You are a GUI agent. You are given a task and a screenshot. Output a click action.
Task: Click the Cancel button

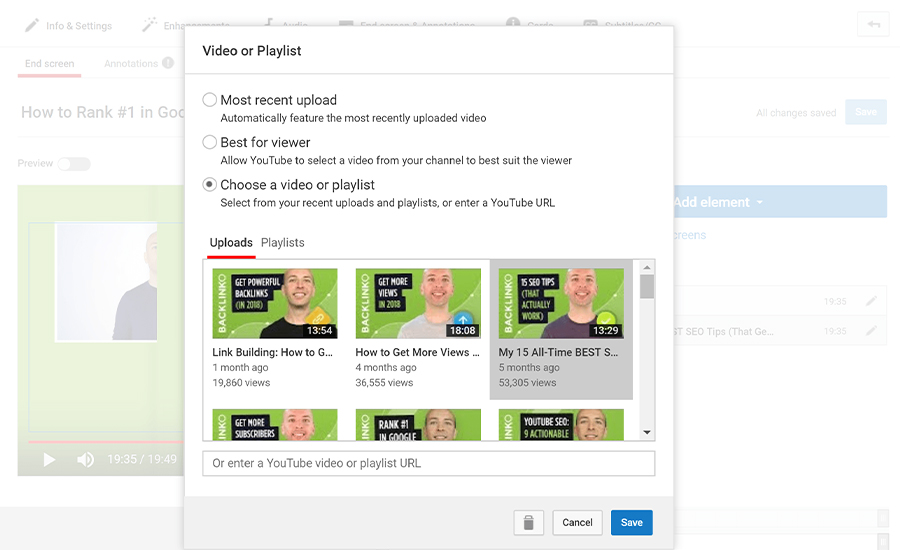pyautogui.click(x=577, y=522)
